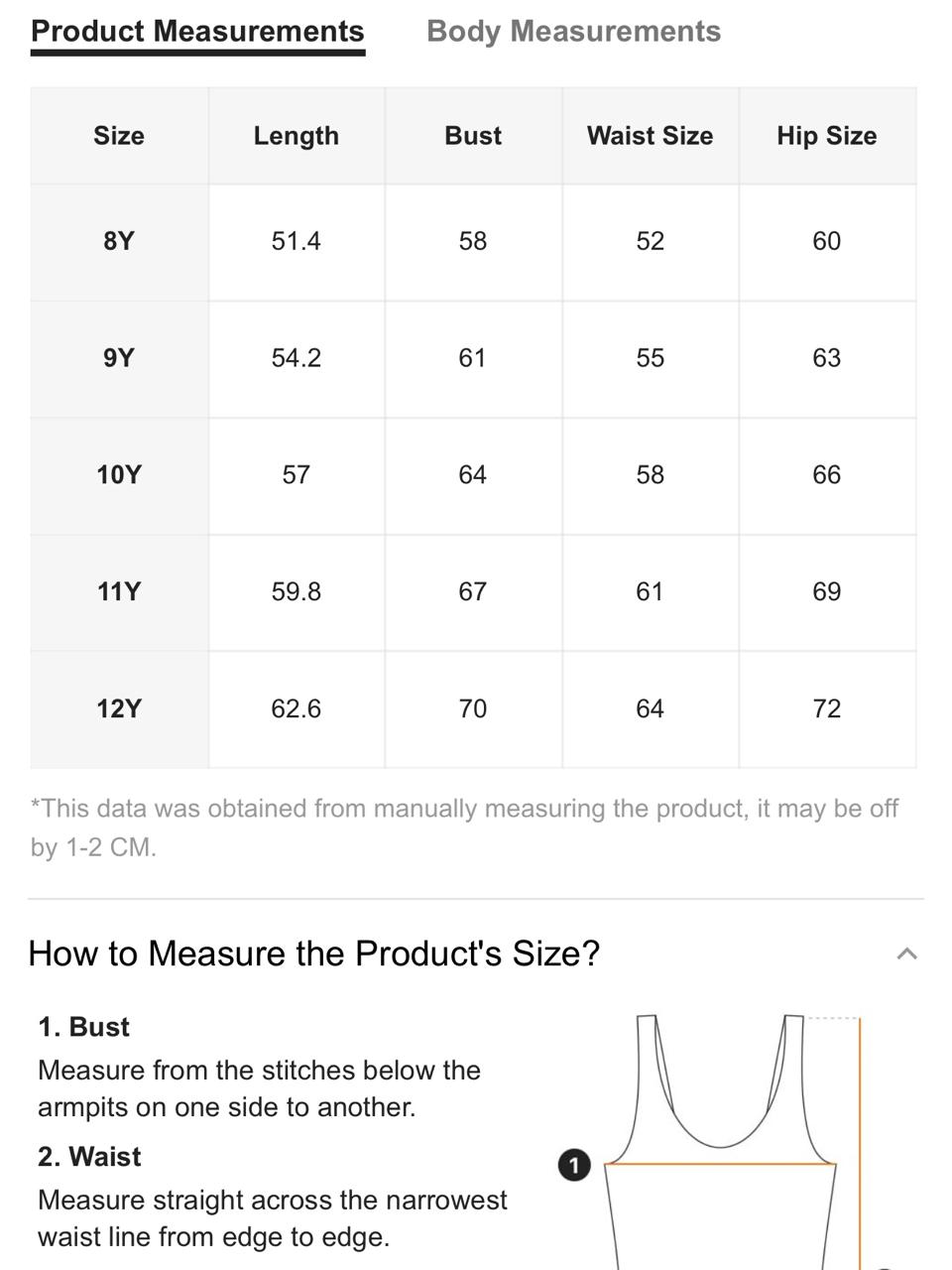
Task: Click the 2. Waist instruction heading
Action: tap(90, 1157)
